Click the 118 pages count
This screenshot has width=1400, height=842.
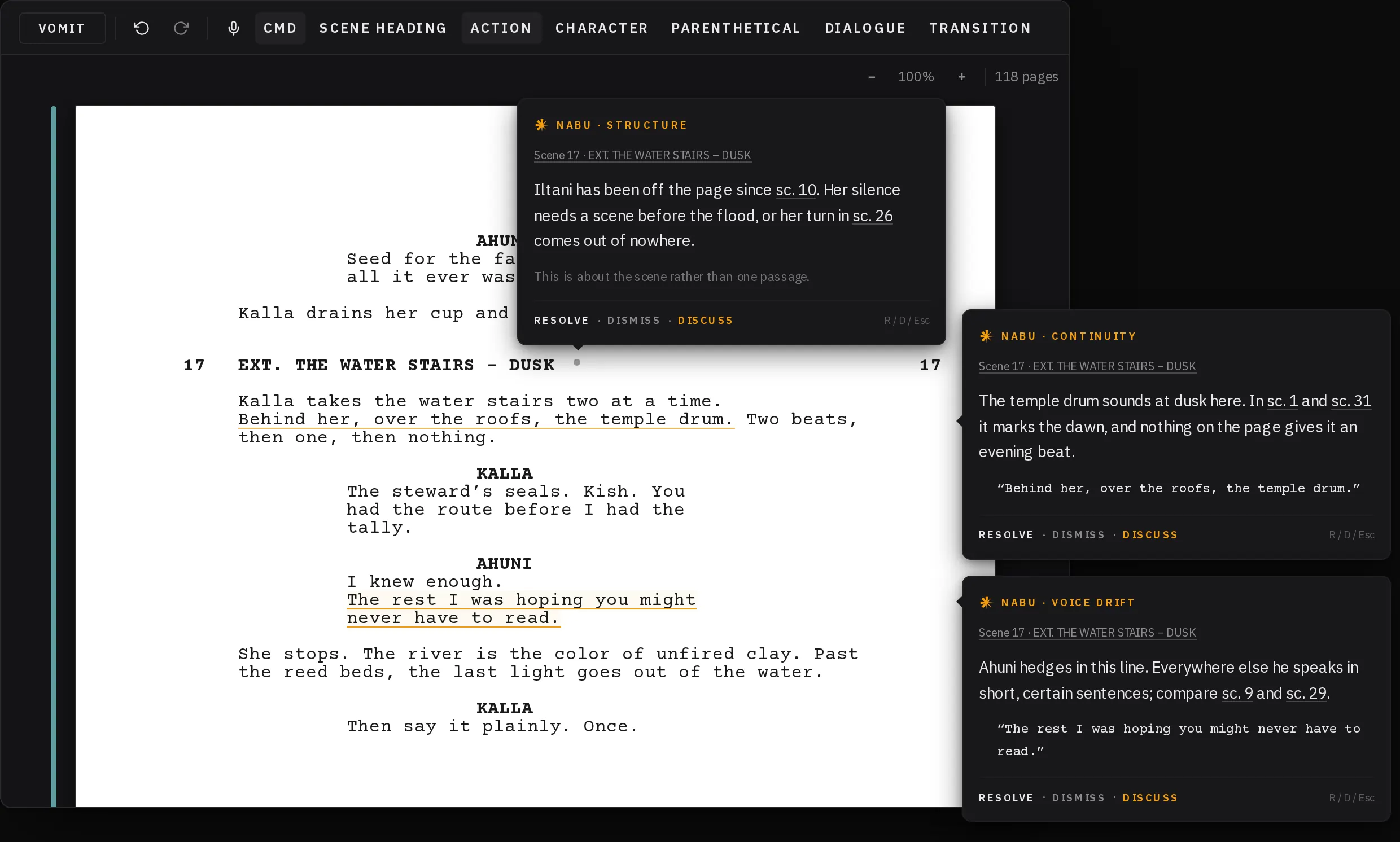coord(1026,77)
